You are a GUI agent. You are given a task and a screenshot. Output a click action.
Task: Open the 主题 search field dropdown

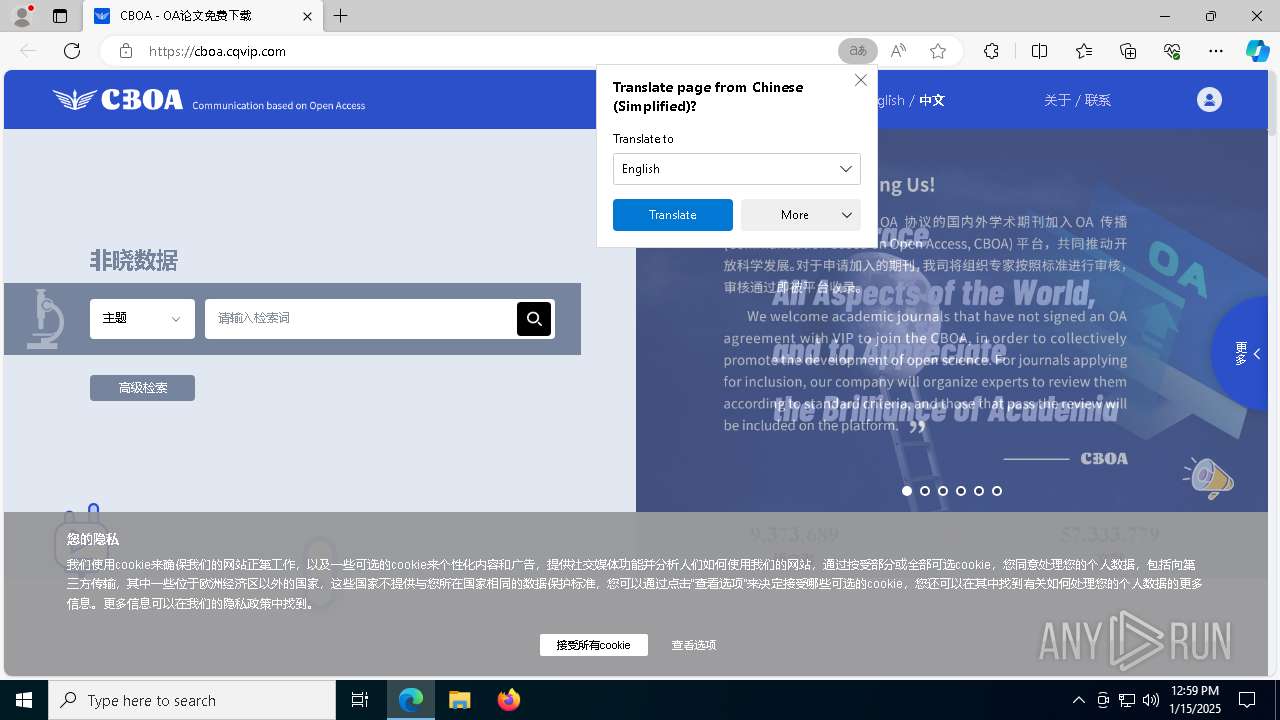point(142,319)
